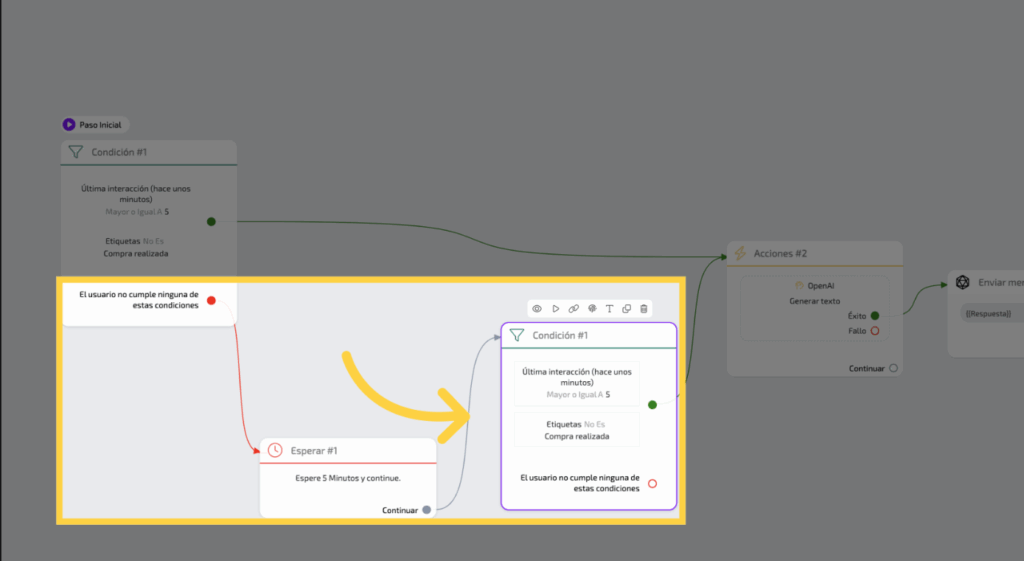This screenshot has width=1024, height=561.
Task: Select the Espere 5 Minutos text
Action: point(348,478)
